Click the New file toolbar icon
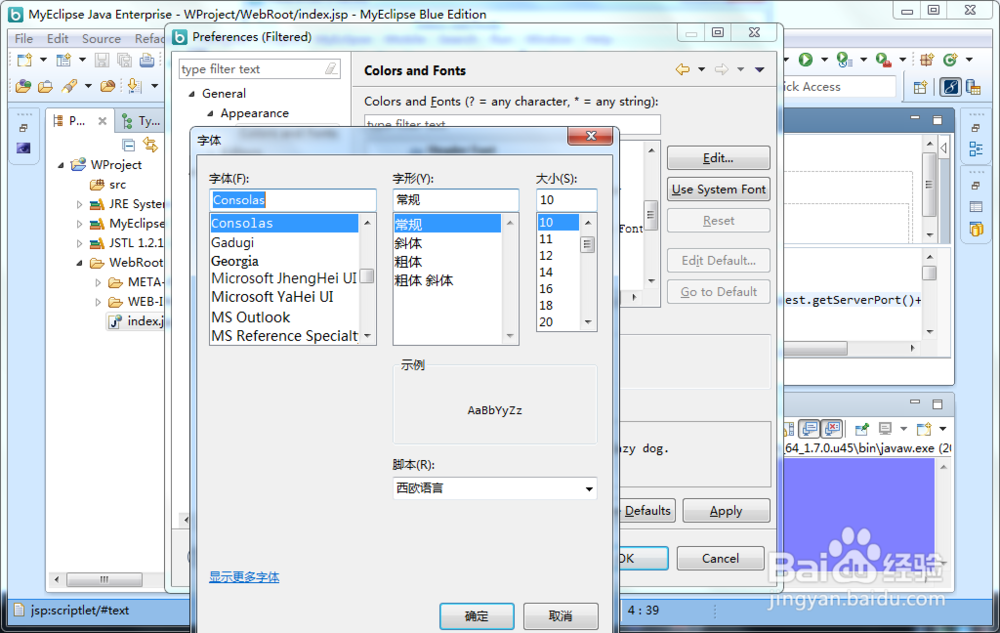The height and width of the screenshot is (633, 1000). tap(24, 60)
